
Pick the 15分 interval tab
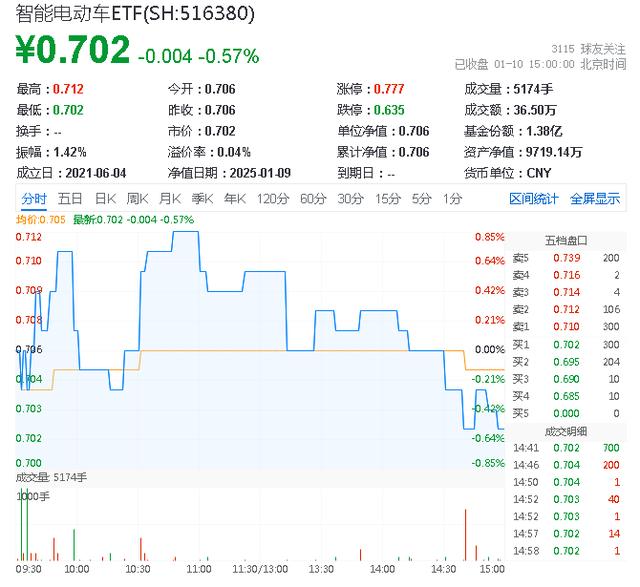tap(388, 198)
